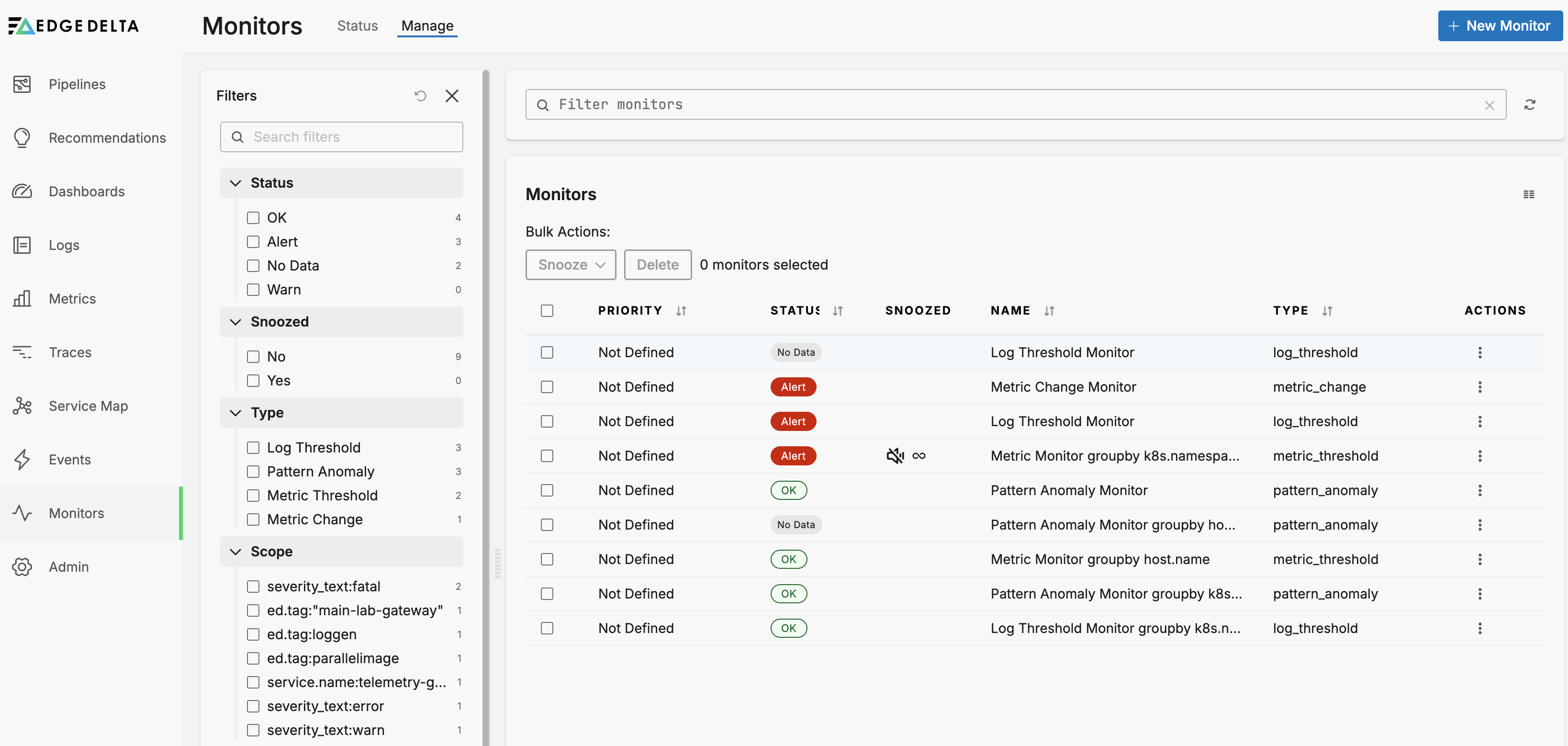Open the Pipelines sidebar icon
1568x746 pixels.
tap(22, 84)
